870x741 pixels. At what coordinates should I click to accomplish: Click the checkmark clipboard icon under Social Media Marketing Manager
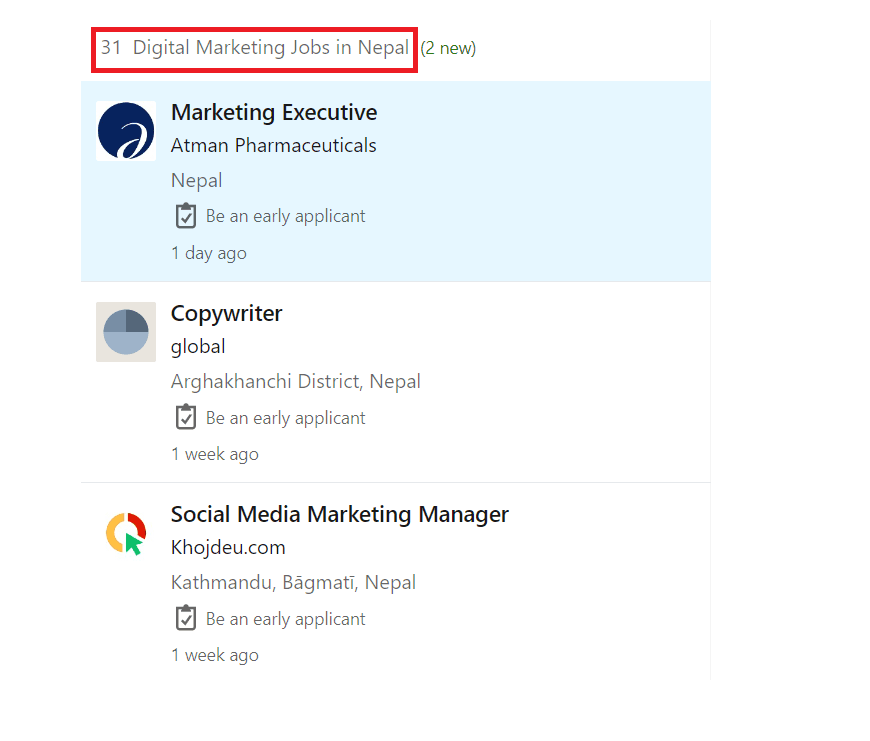186,618
